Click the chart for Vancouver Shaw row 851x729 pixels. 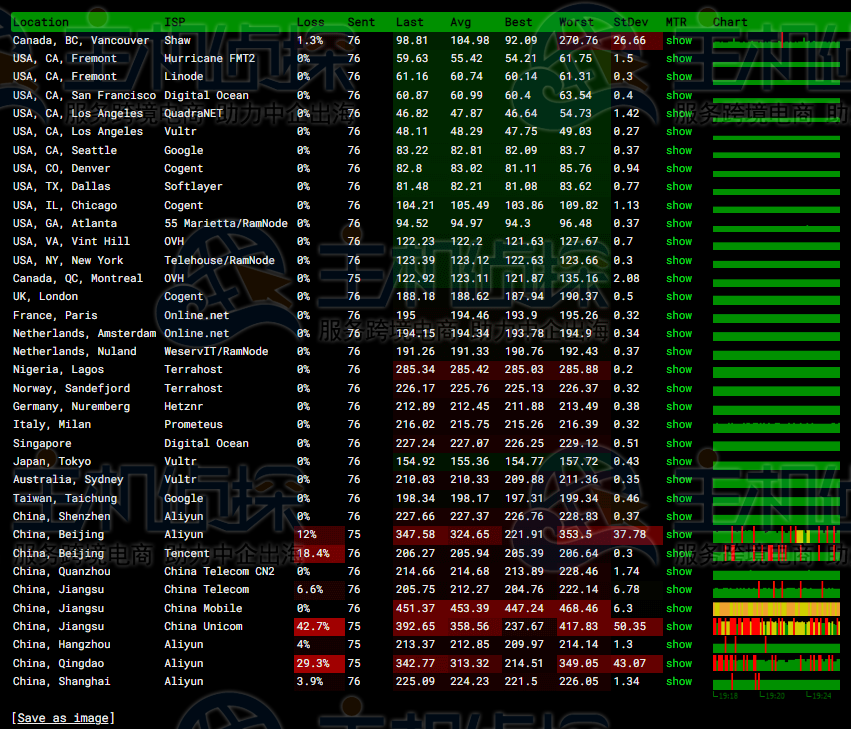click(x=776, y=41)
